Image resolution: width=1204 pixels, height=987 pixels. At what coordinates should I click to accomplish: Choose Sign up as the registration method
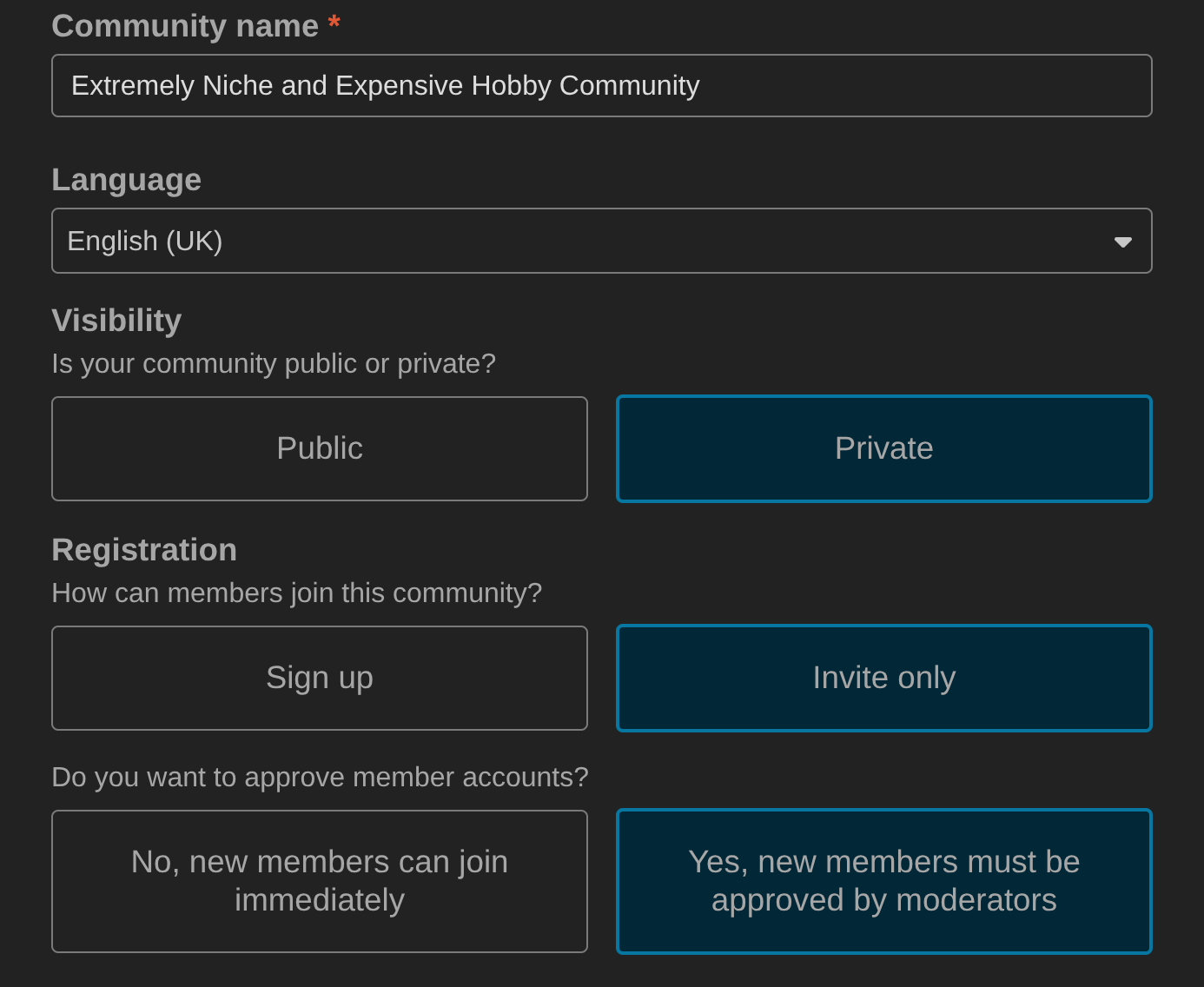pos(320,678)
